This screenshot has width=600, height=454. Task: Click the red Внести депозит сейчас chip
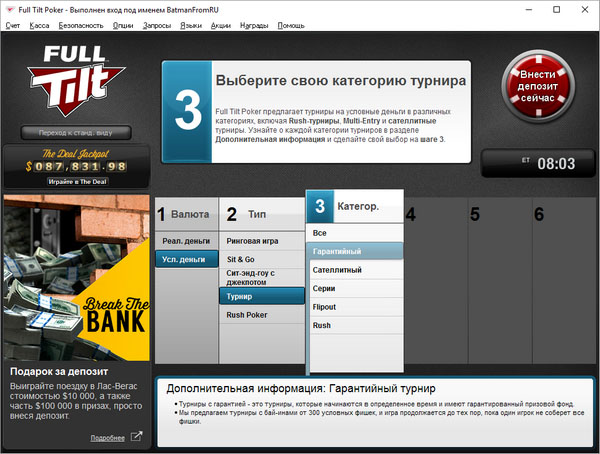[538, 86]
